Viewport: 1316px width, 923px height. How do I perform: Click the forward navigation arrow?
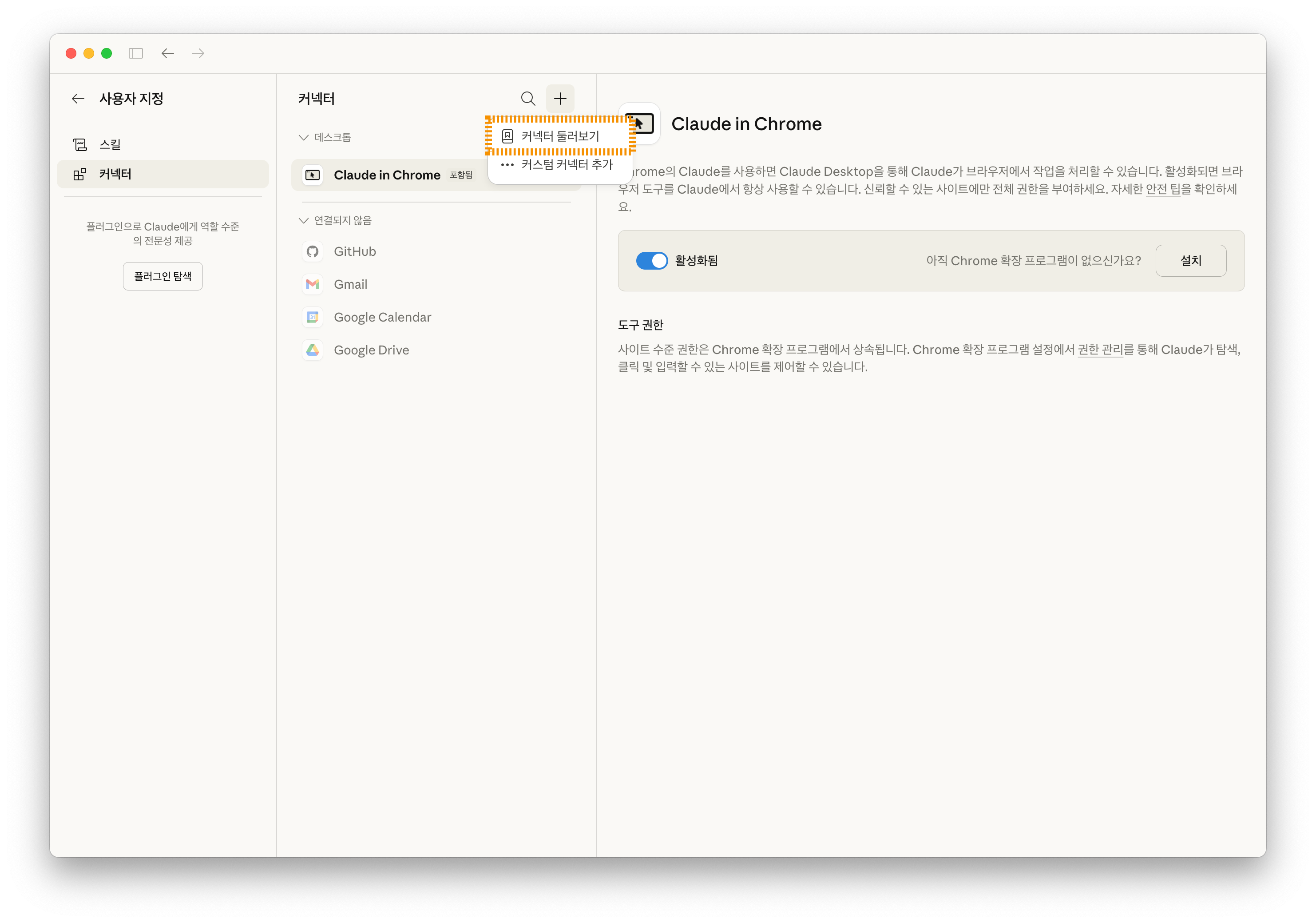(198, 53)
